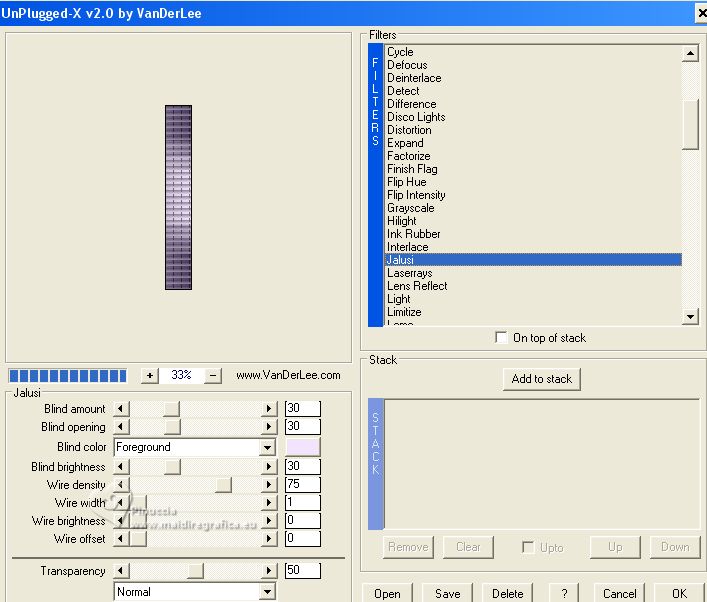This screenshot has height=602, width=707.
Task: Open www.VanDerLee.com link
Action: click(288, 375)
